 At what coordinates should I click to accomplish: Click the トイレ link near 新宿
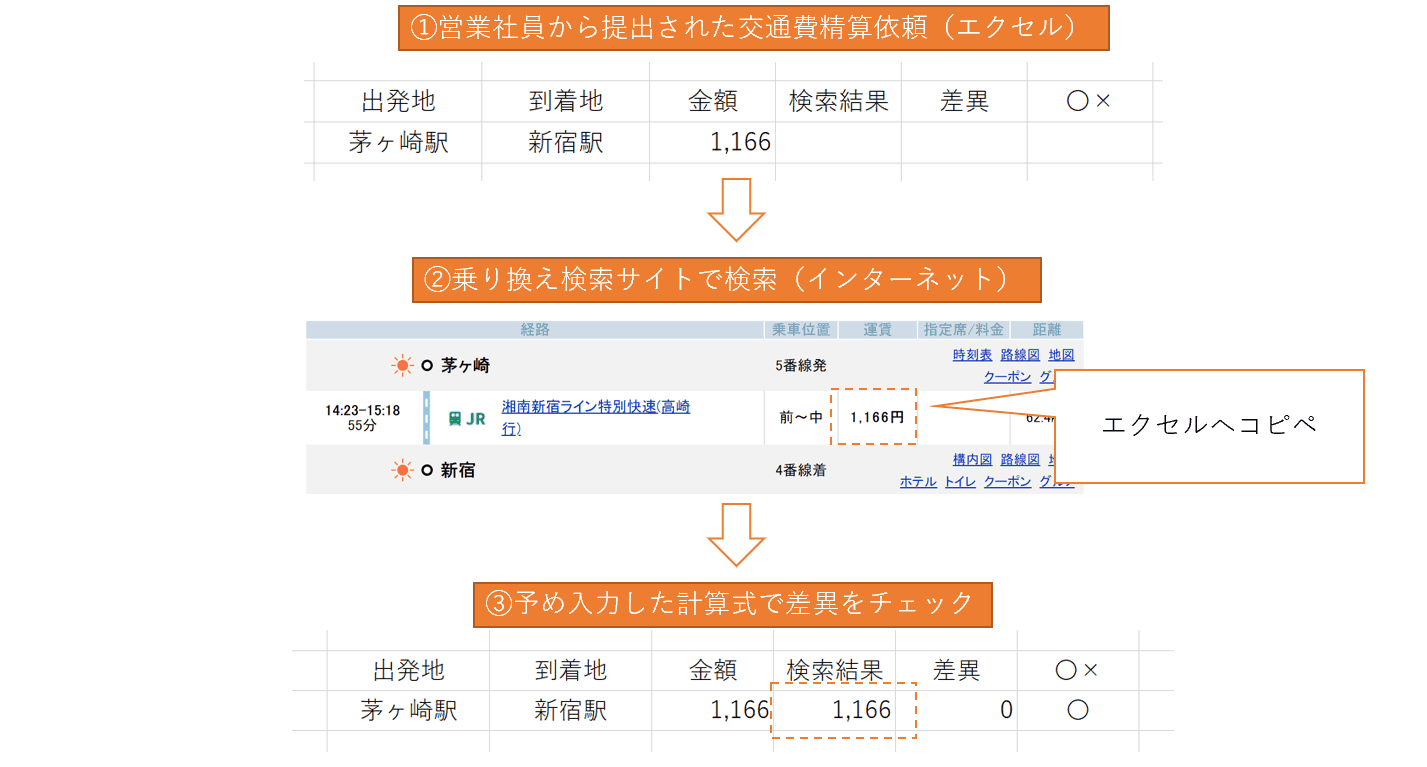click(960, 481)
